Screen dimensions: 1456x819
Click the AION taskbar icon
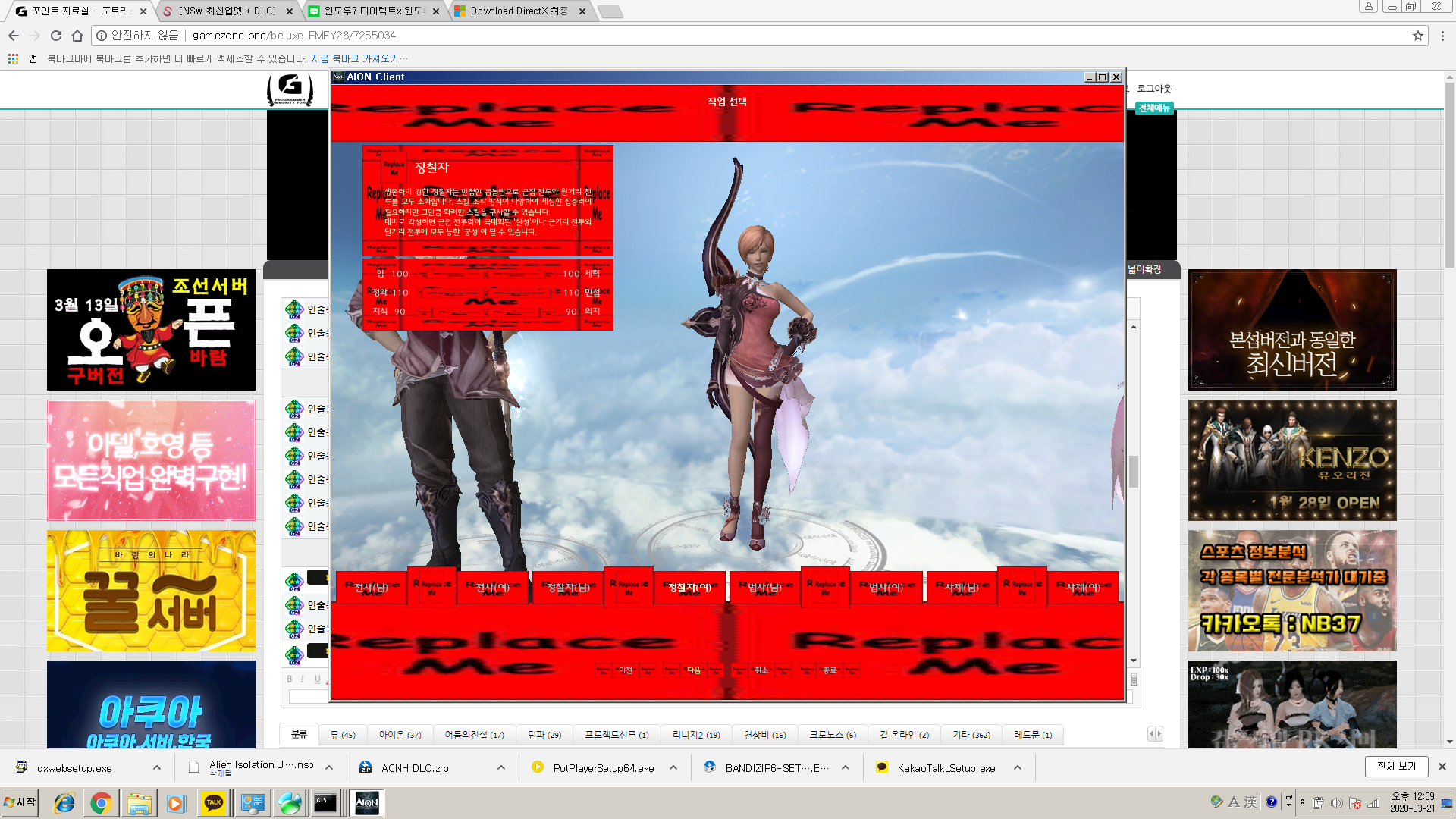pyautogui.click(x=366, y=802)
